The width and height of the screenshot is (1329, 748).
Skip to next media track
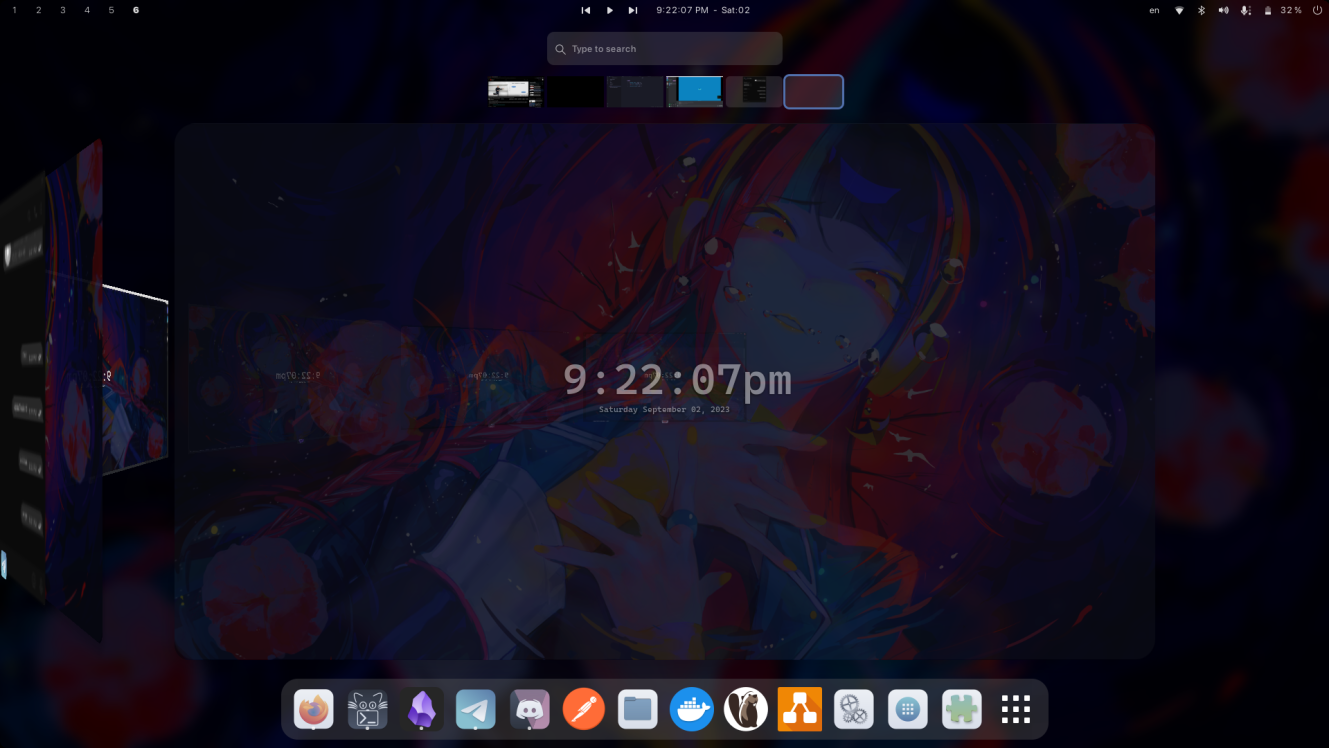(633, 10)
